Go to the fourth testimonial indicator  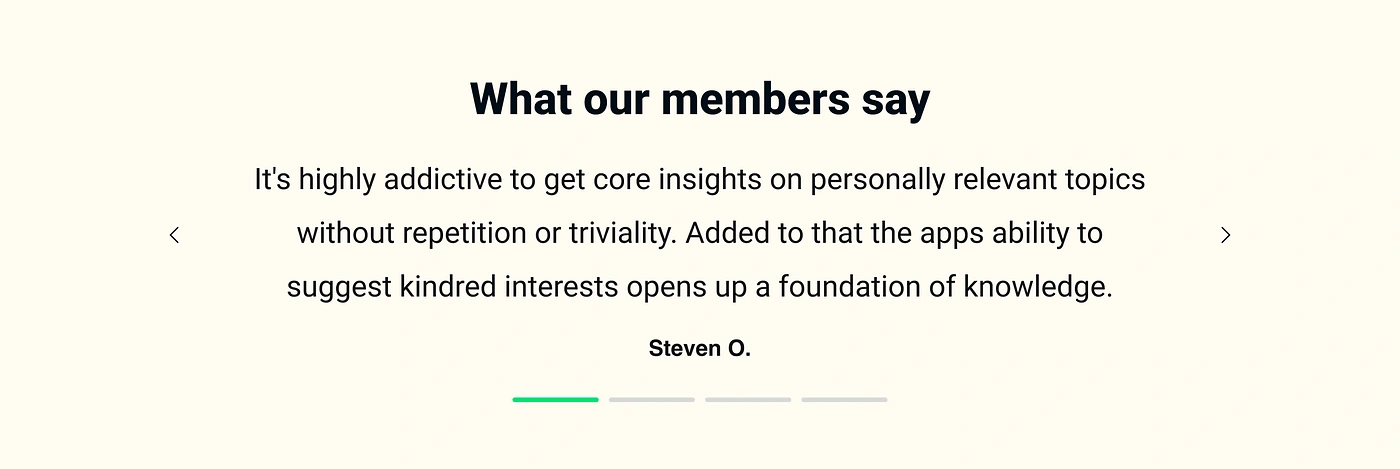[844, 400]
